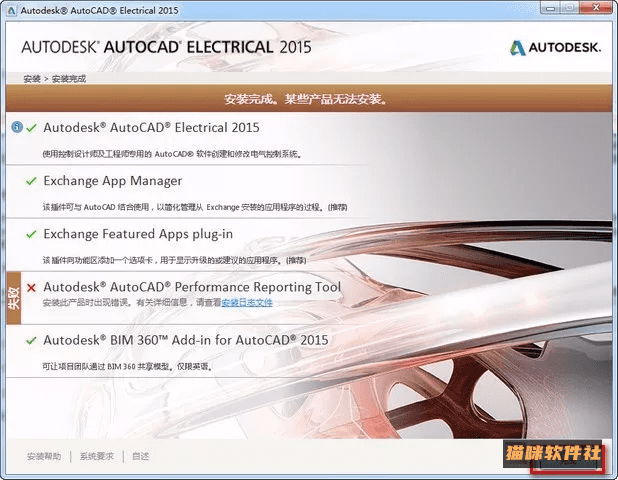Select the Exchange App Manager product title
The width and height of the screenshot is (618, 480).
point(113,181)
